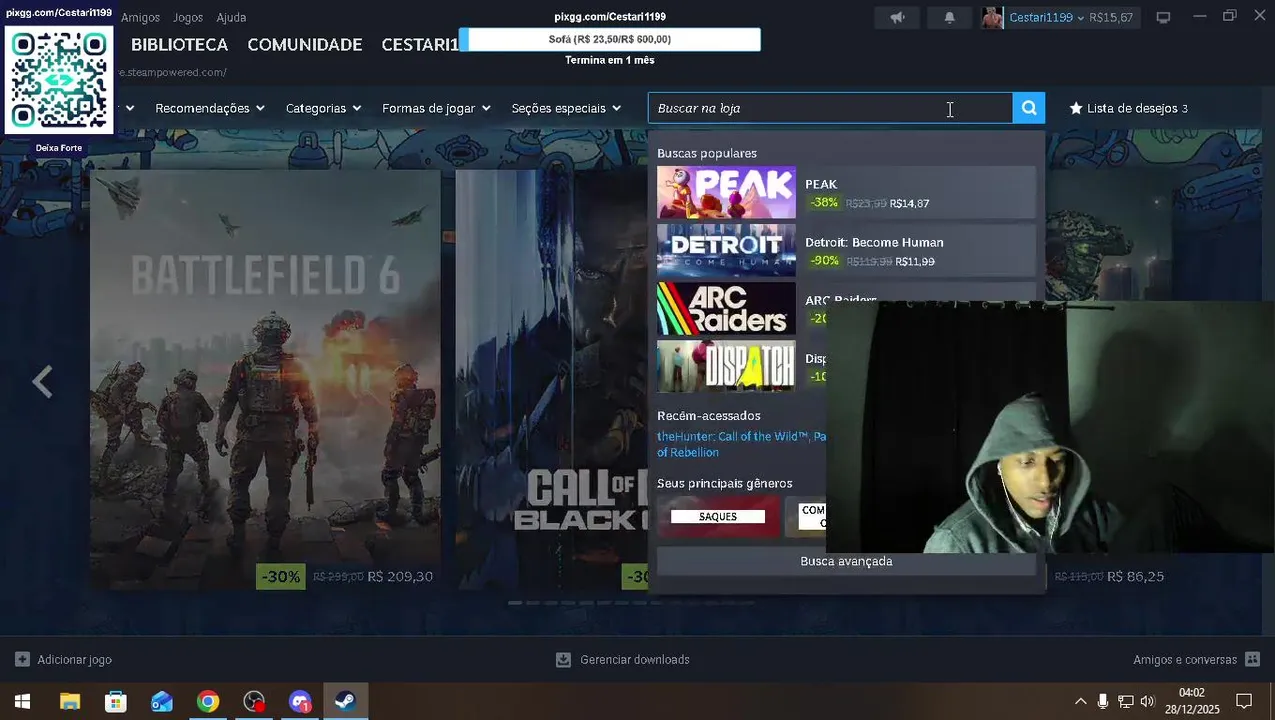Viewport: 1275px width, 720px height.
Task: Click the ARC Raiders thumbnail
Action: [x=726, y=308]
